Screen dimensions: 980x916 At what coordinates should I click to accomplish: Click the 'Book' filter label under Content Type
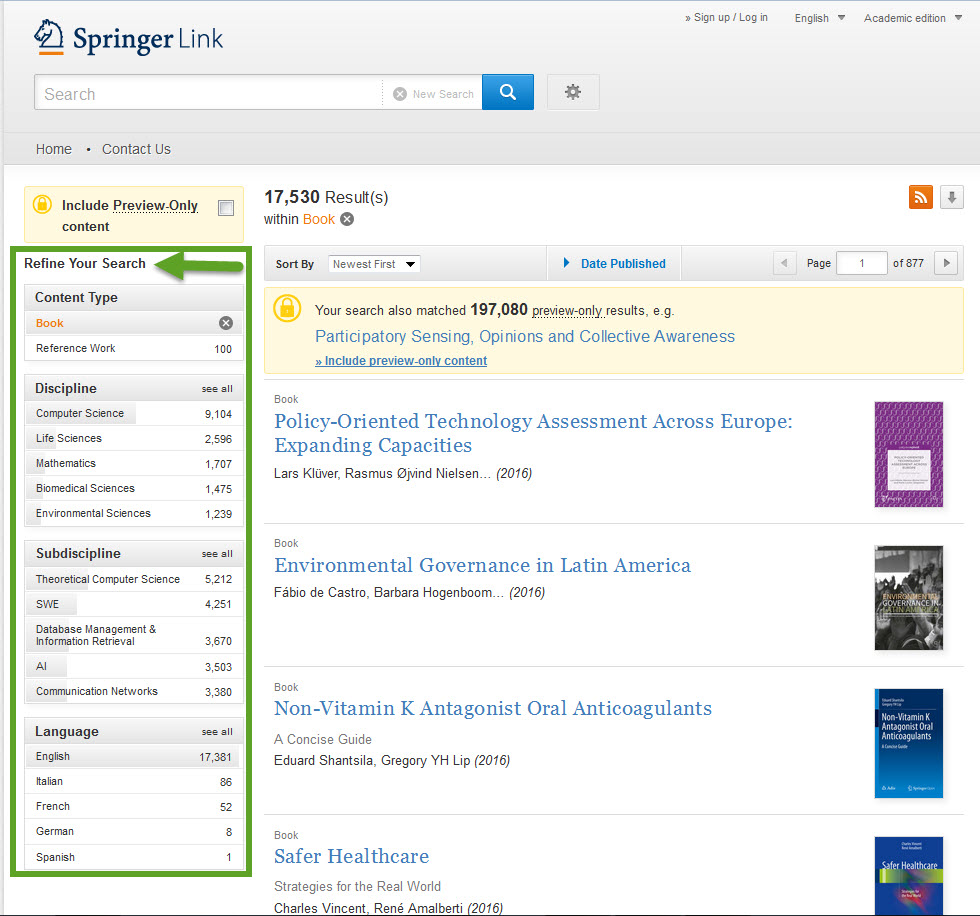[x=49, y=323]
